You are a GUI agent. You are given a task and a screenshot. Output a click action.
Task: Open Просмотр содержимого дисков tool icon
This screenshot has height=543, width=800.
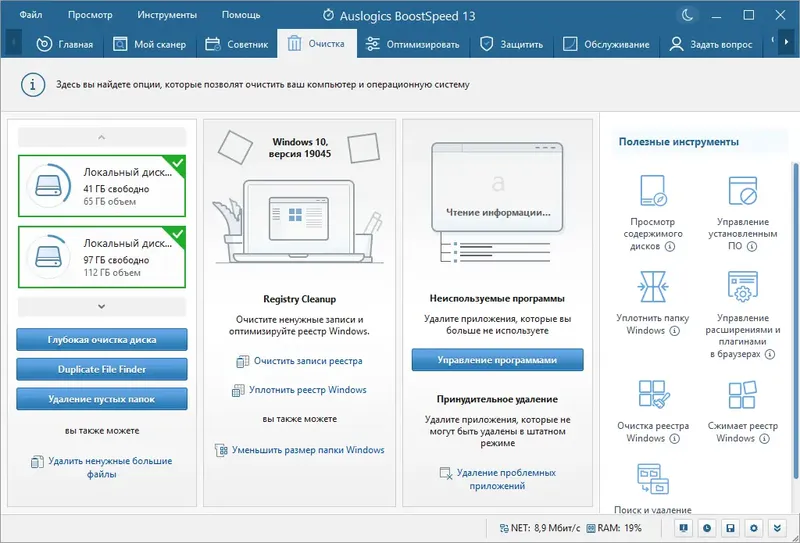653,191
